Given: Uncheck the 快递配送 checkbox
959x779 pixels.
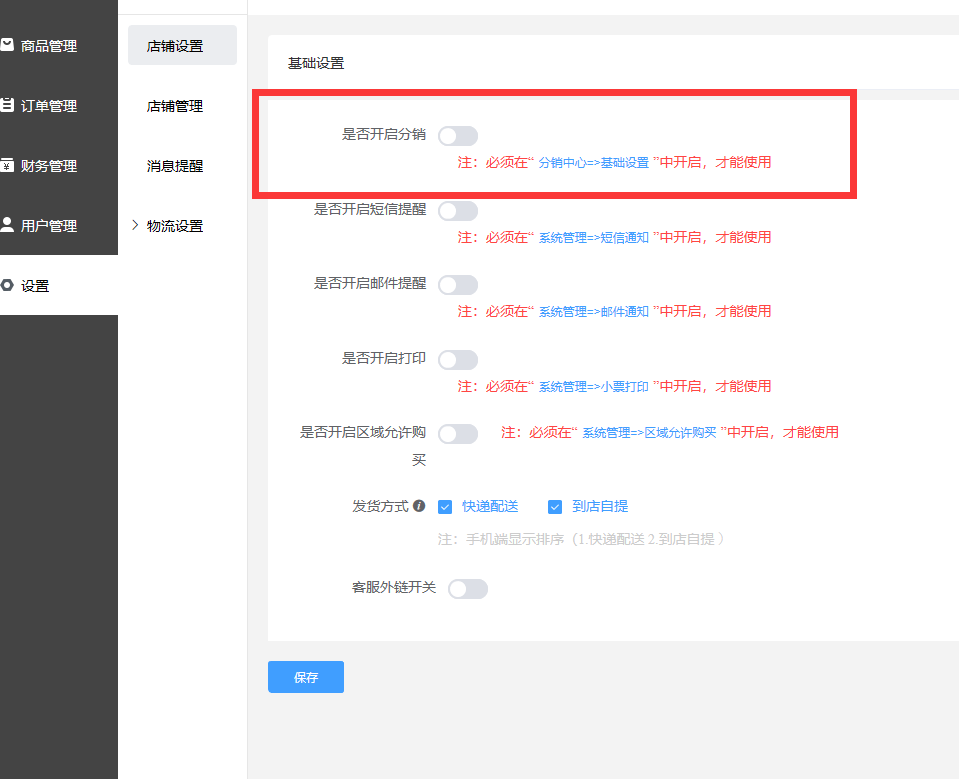Looking at the screenshot, I should tap(445, 507).
